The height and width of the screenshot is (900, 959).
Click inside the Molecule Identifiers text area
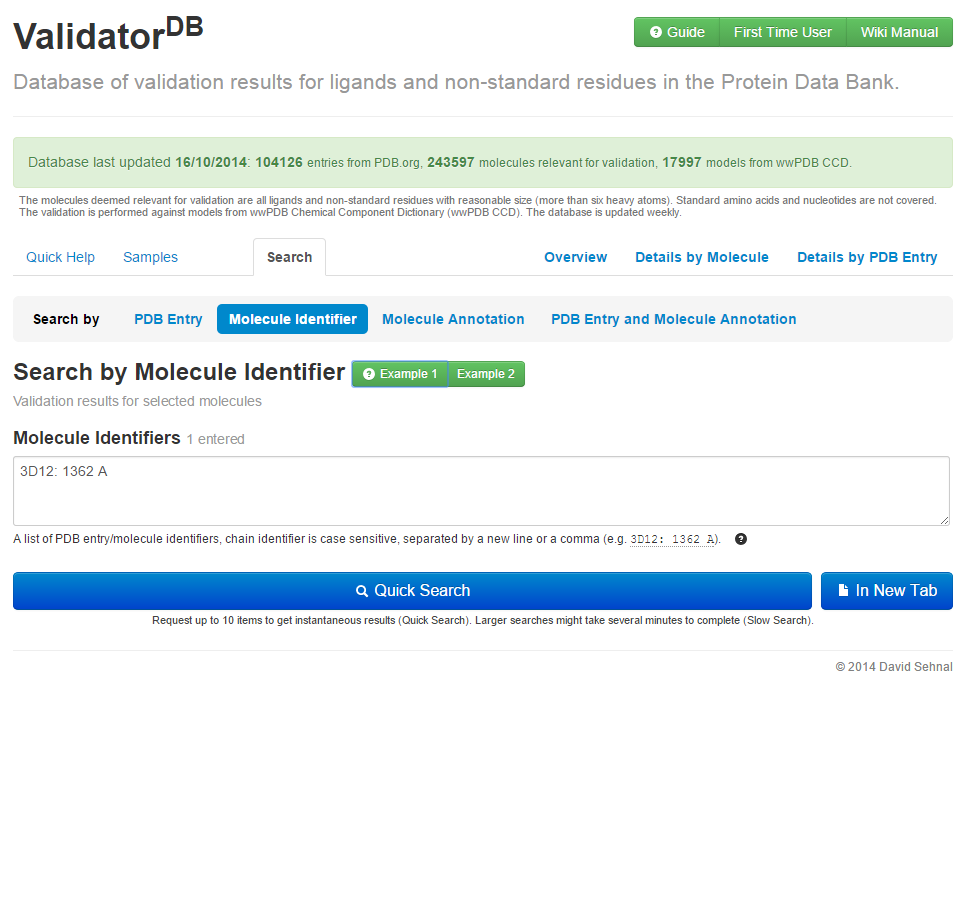(481, 491)
